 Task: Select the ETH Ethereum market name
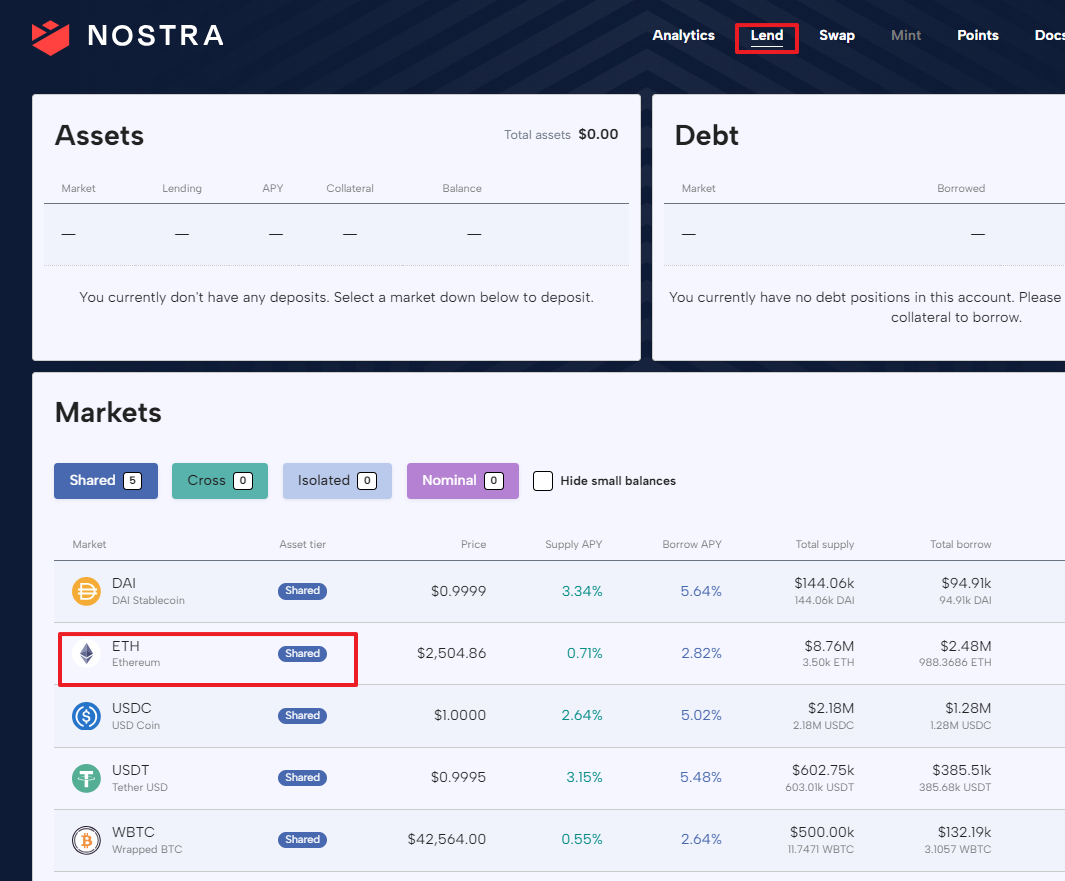click(x=136, y=653)
